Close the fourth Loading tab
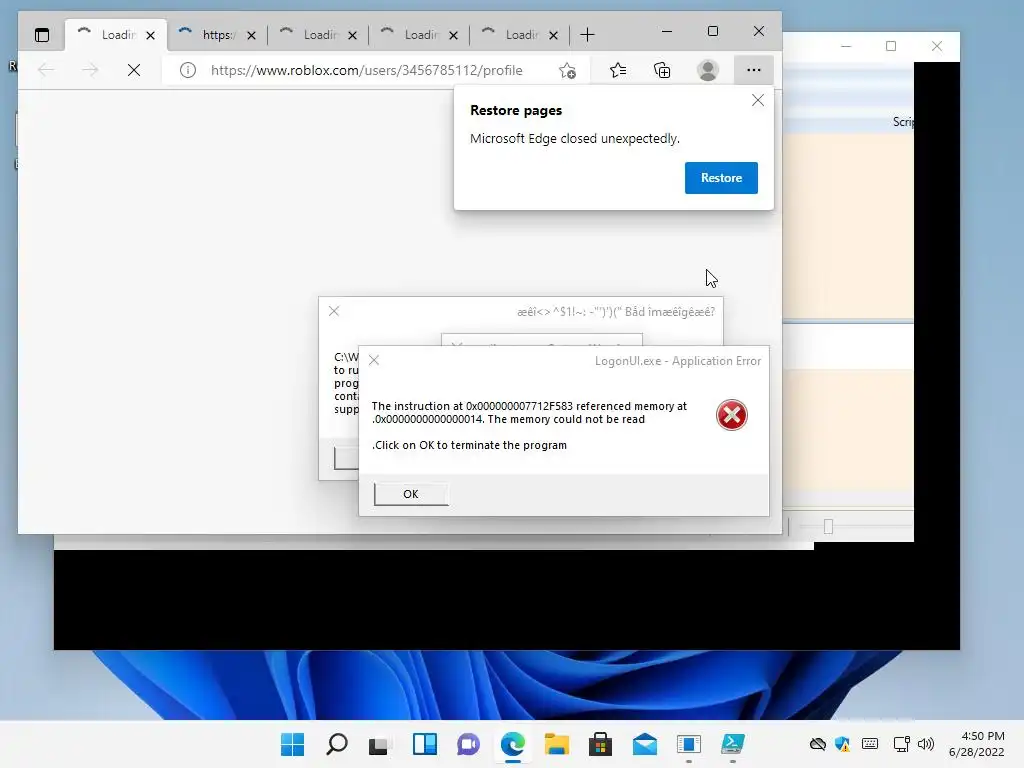1024x768 pixels. 453,35
